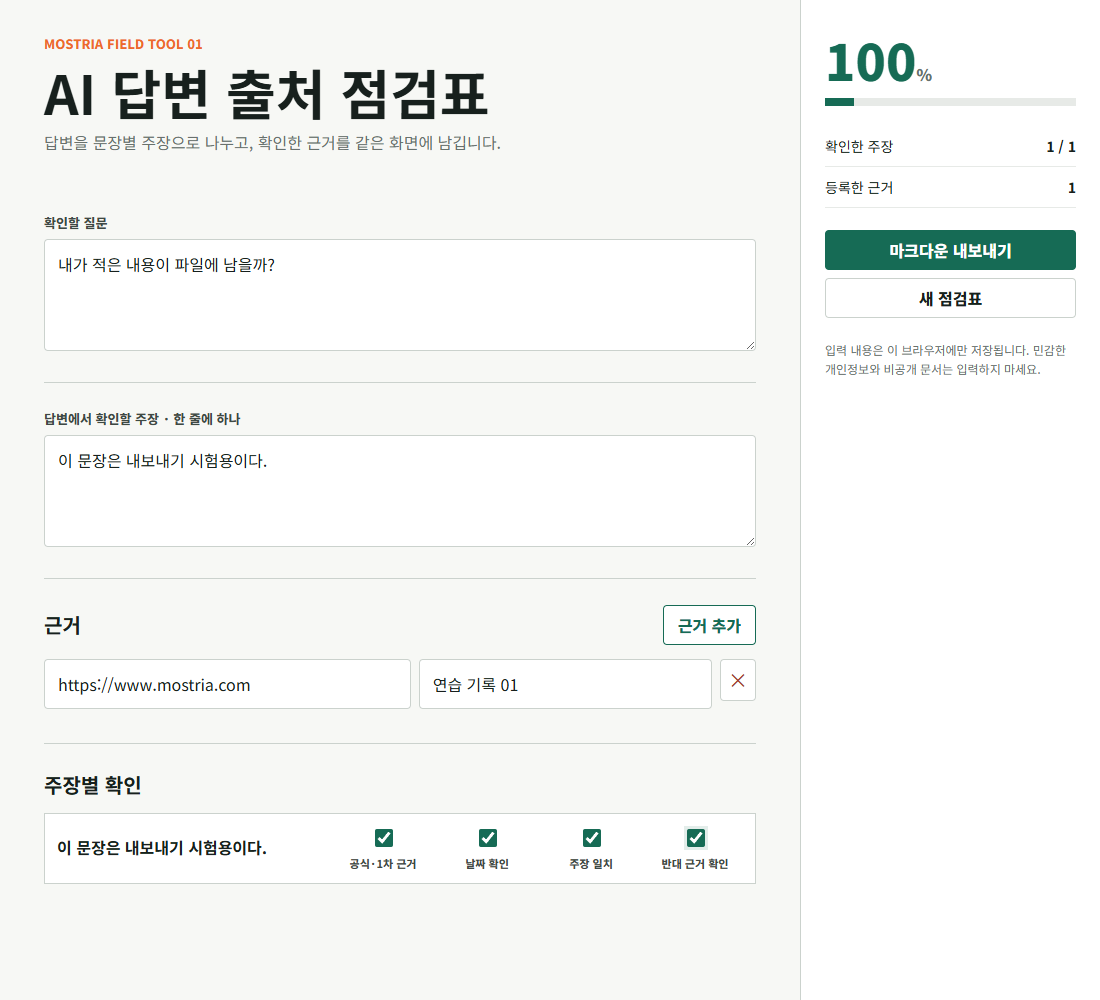Click the 마크다운 내보내기 button
The width and height of the screenshot is (1100, 1000).
click(x=950, y=250)
